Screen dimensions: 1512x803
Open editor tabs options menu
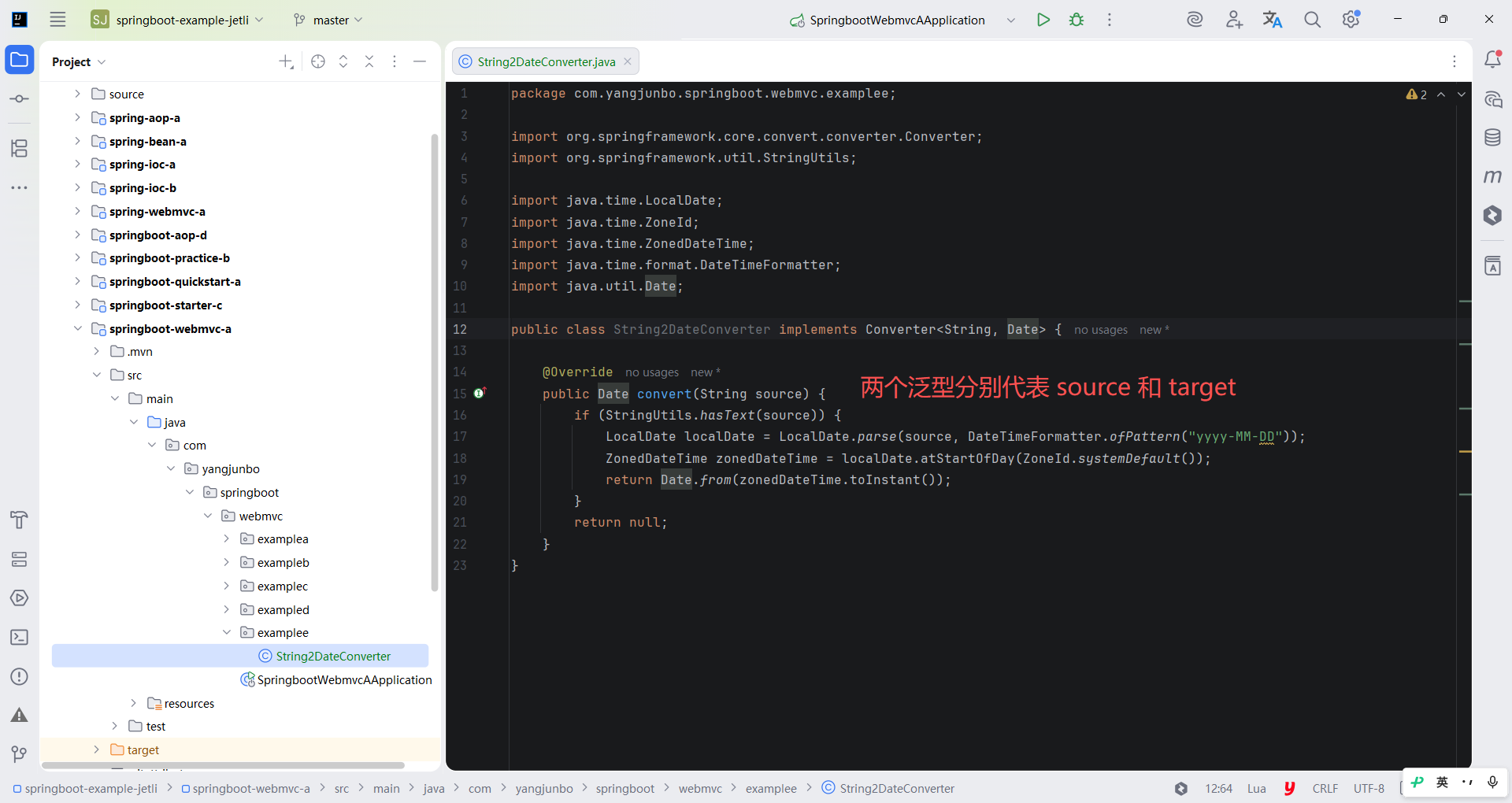pos(1455,61)
